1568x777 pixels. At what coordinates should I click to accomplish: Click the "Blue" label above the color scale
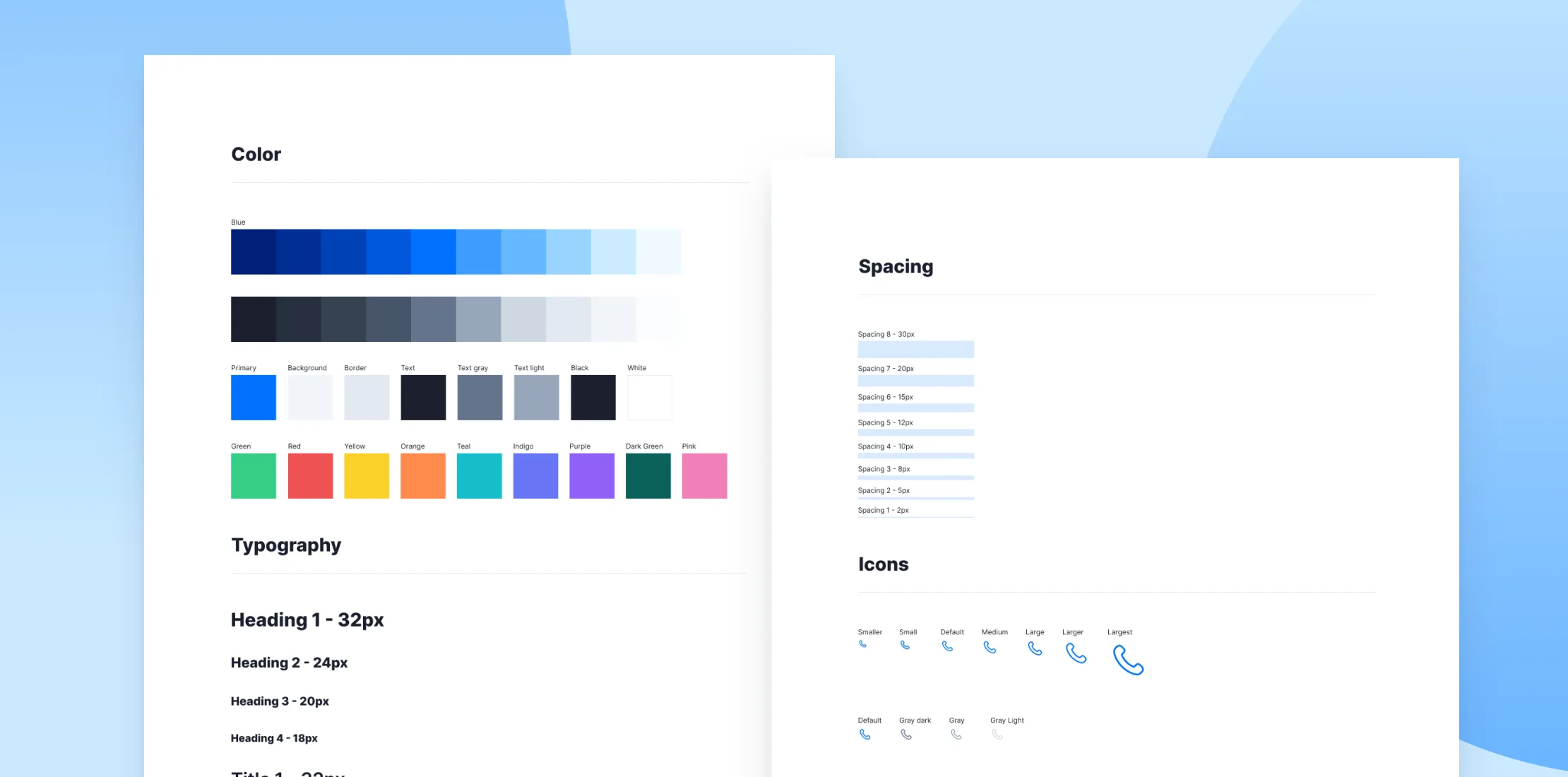(x=238, y=223)
